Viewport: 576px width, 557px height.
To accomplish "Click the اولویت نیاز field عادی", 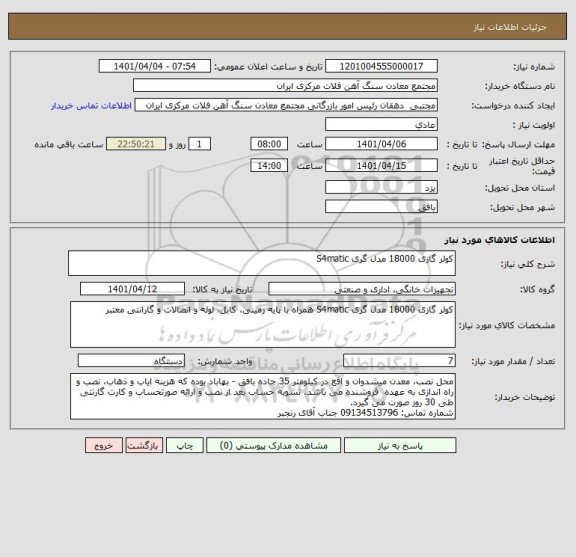I will point(381,125).
